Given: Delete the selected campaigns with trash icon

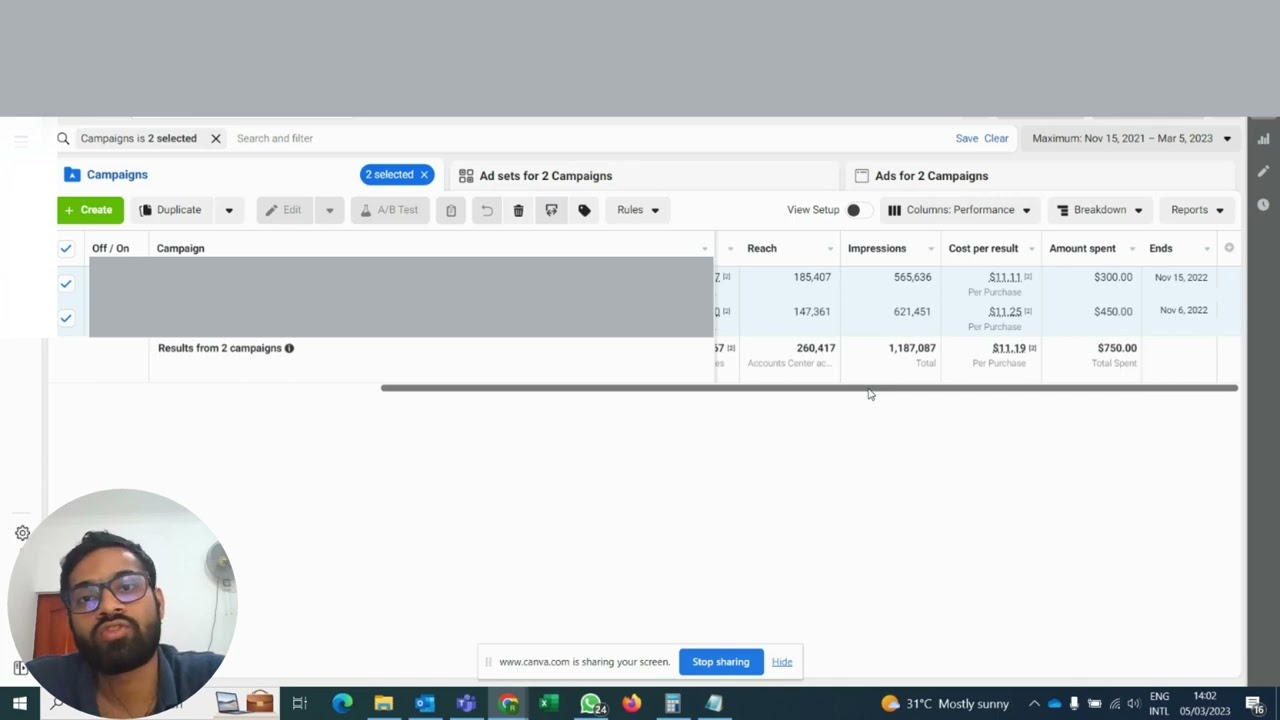Looking at the screenshot, I should click(x=518, y=210).
